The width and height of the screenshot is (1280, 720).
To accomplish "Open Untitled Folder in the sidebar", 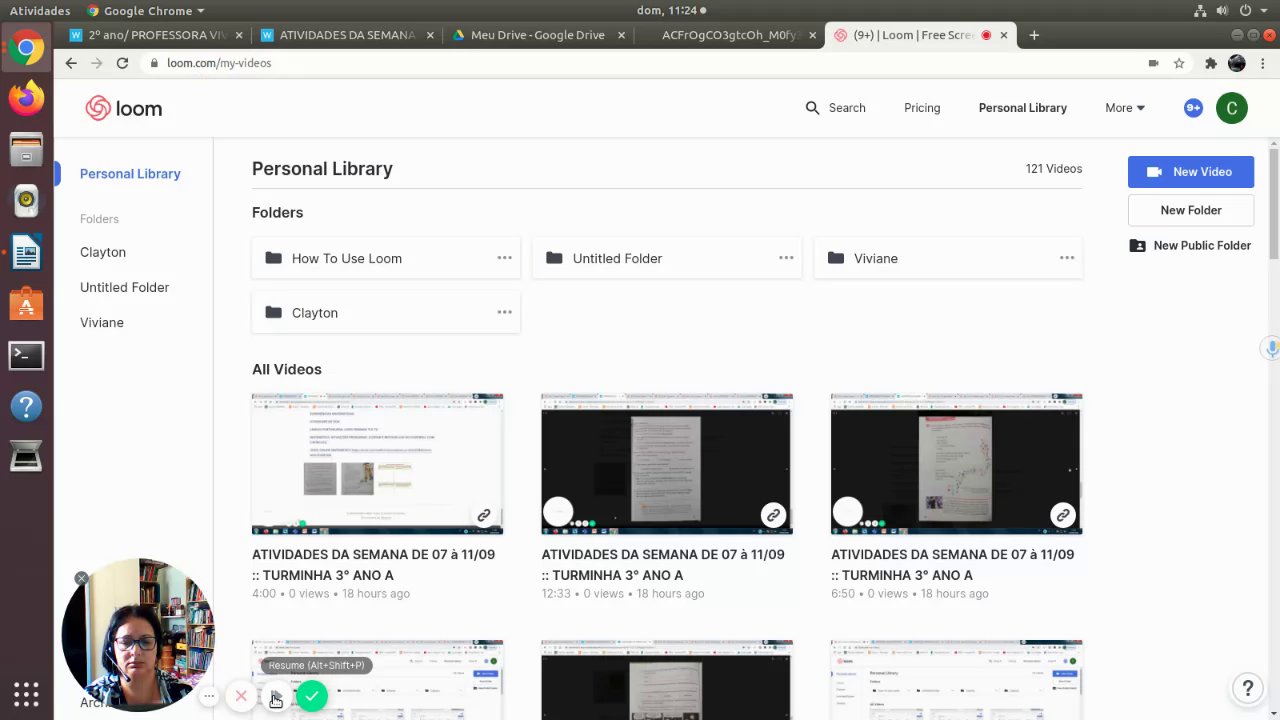I will pyautogui.click(x=124, y=287).
